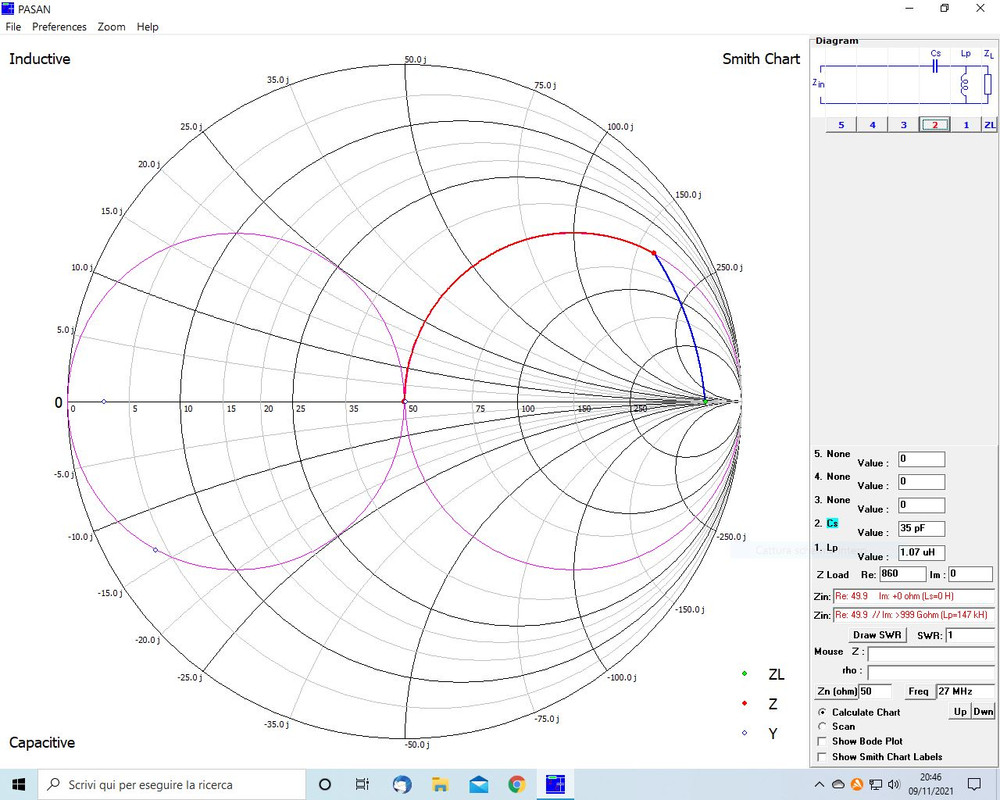This screenshot has width=1000, height=800.
Task: Click the Z Load Re field showing 860
Action: pyautogui.click(x=902, y=574)
